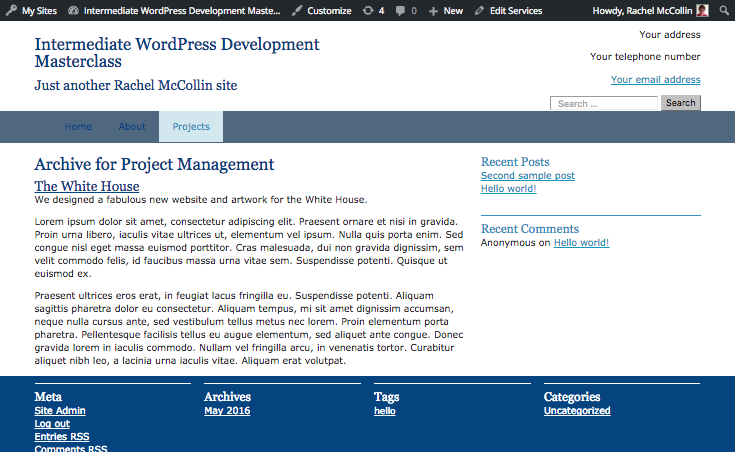
Task: Focus the Search input field
Action: pyautogui.click(x=604, y=103)
